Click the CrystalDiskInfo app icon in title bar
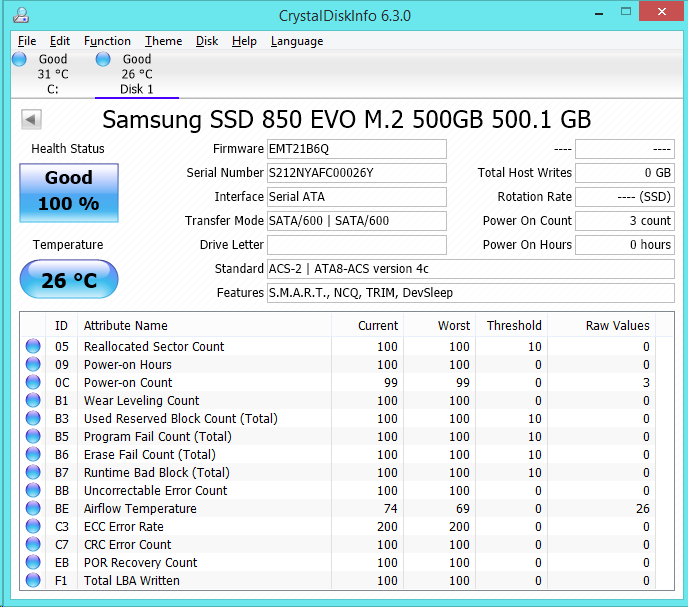 22,16
